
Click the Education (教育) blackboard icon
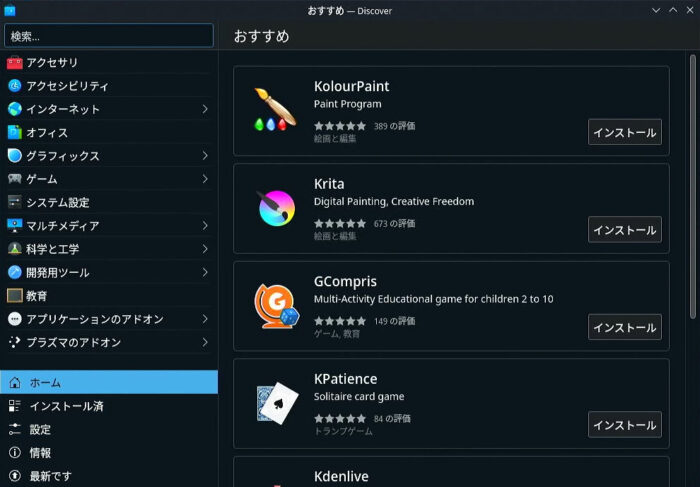coord(14,296)
